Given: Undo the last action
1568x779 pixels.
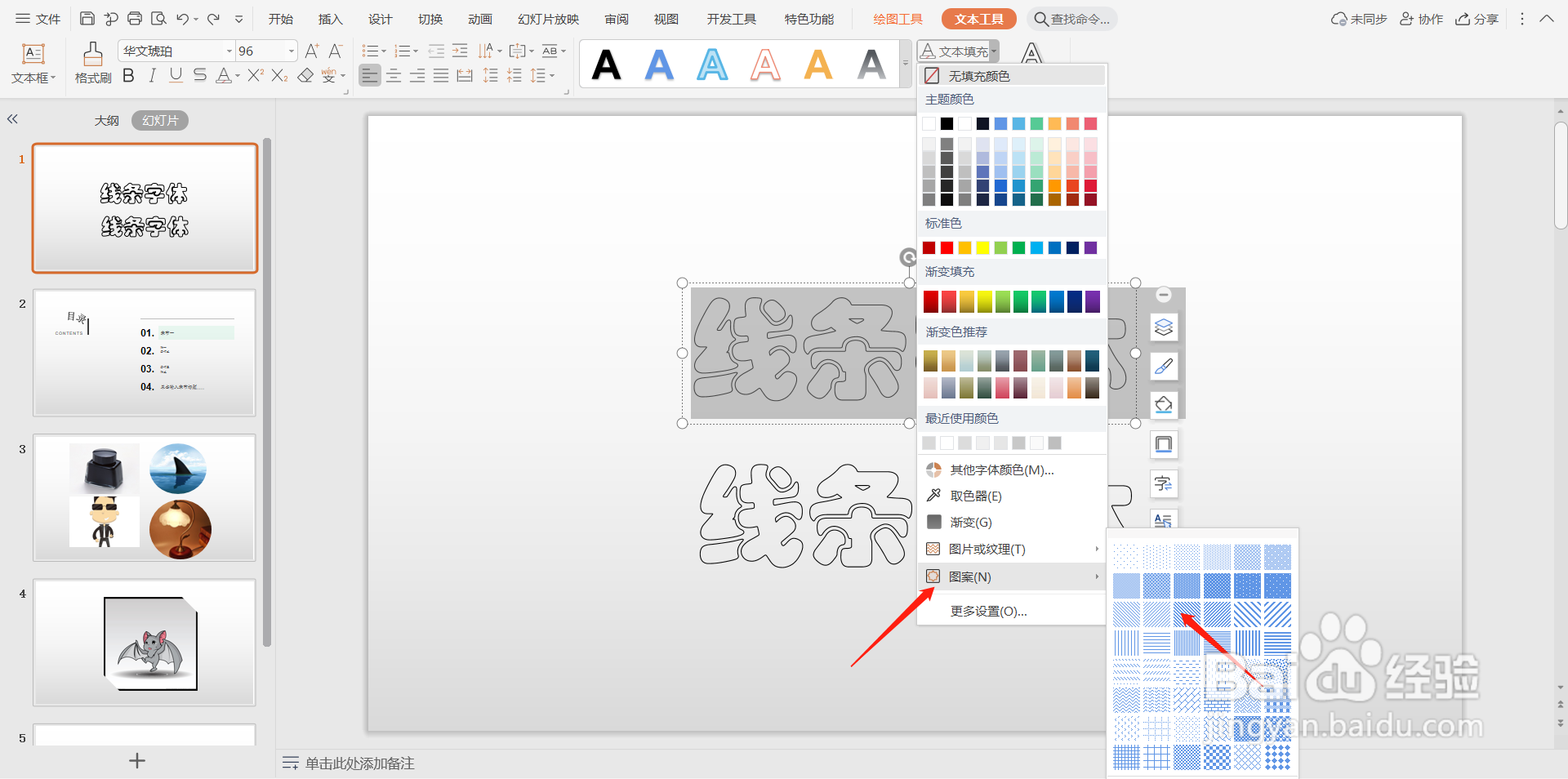Looking at the screenshot, I should [183, 19].
